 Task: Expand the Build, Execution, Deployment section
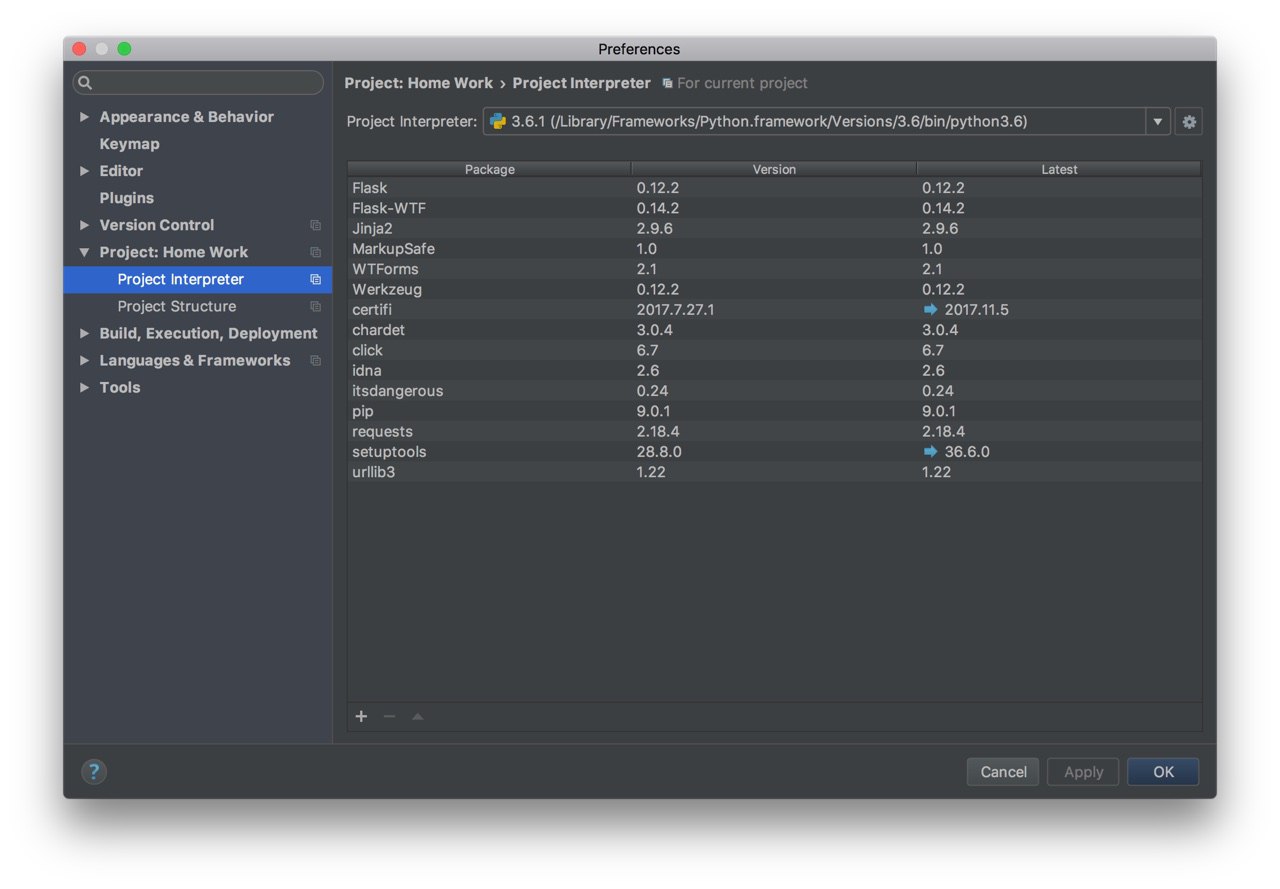84,333
